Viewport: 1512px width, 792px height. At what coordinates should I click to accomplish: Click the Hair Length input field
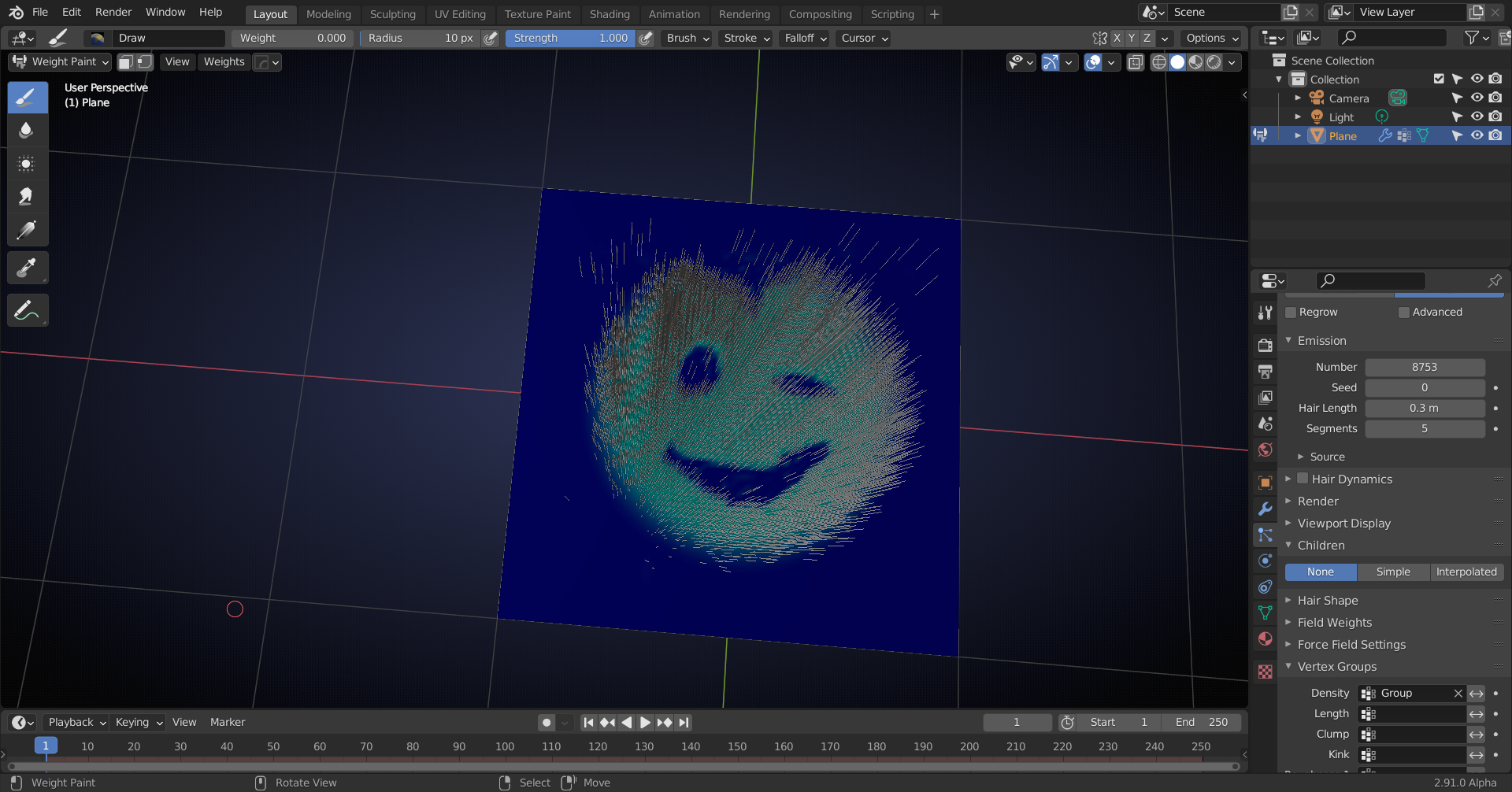pyautogui.click(x=1424, y=408)
